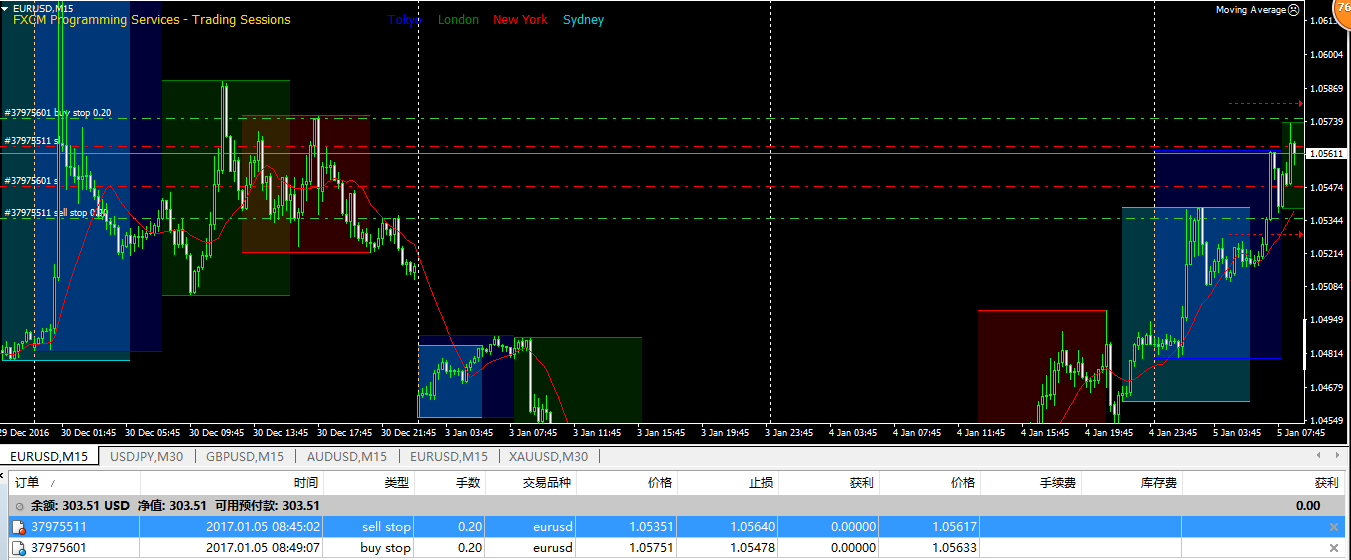Open the XAUUSD,M30 chart tab
Screen dimensions: 1351x560
click(x=550, y=457)
